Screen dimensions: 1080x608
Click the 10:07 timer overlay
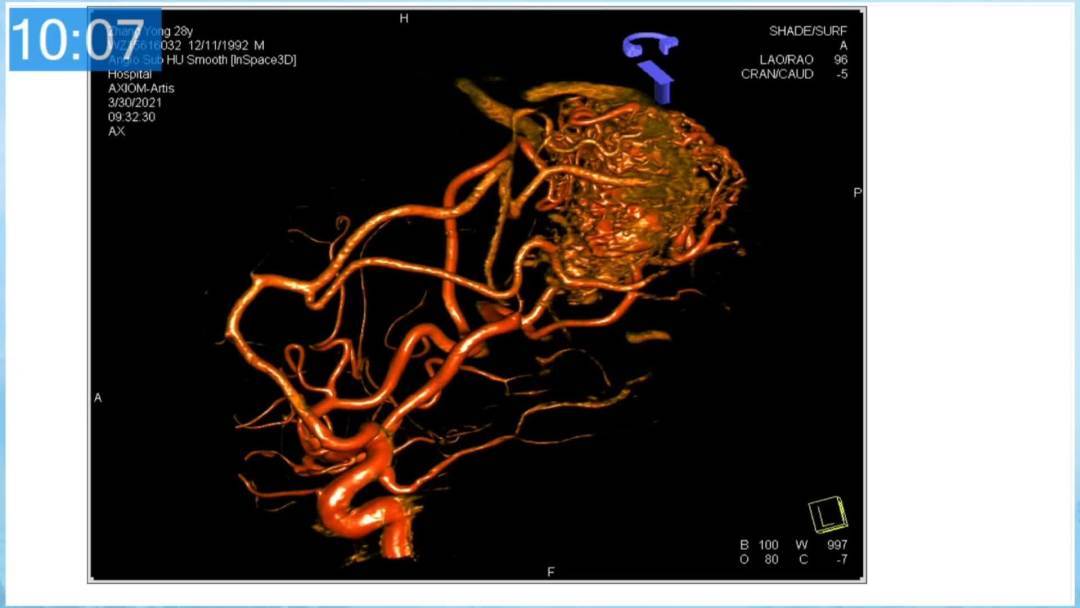pos(85,40)
